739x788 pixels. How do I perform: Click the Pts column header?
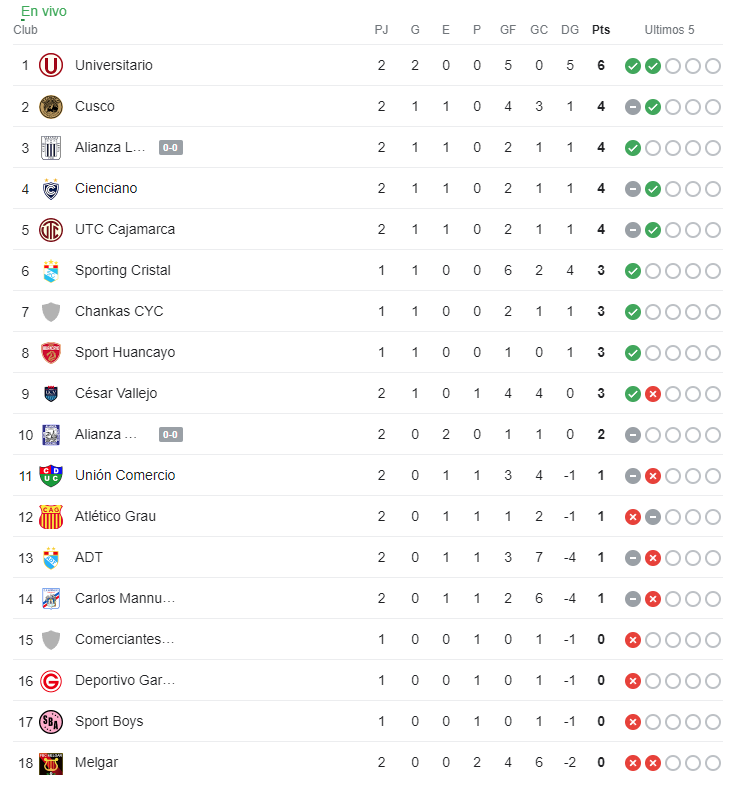601,30
